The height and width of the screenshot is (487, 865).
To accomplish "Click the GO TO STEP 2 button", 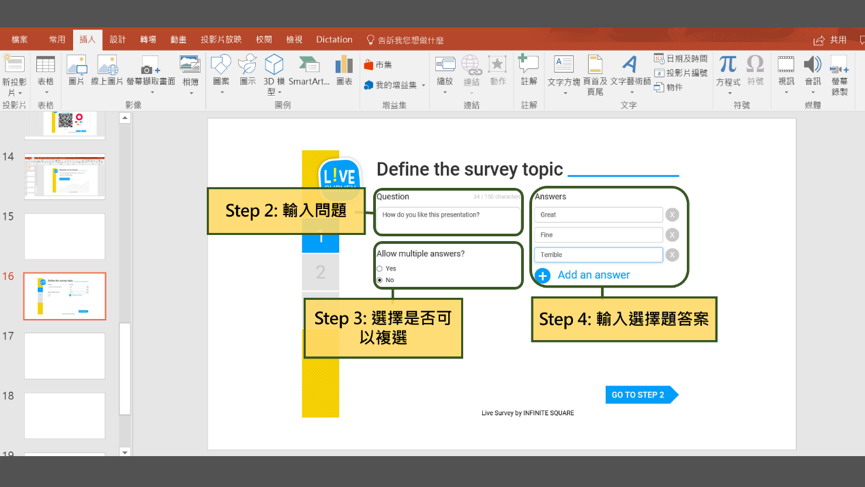I will tap(642, 395).
